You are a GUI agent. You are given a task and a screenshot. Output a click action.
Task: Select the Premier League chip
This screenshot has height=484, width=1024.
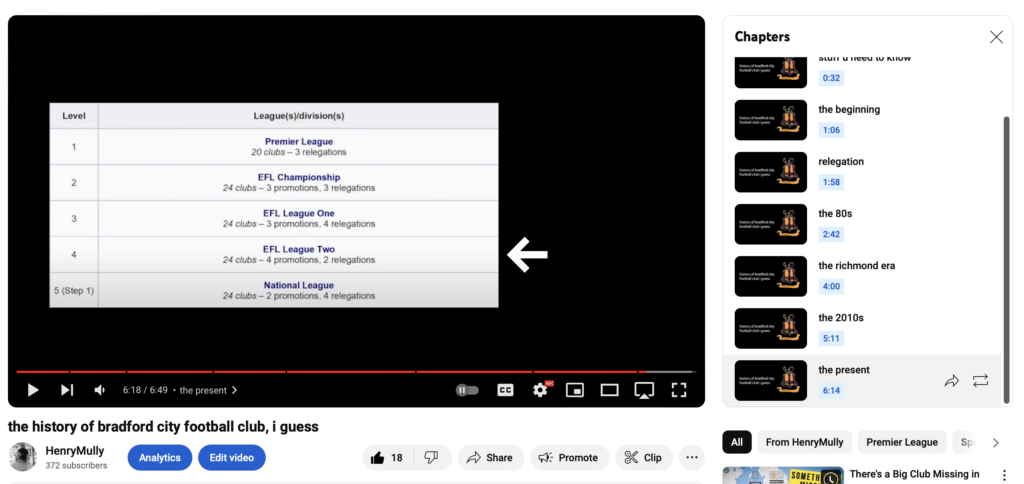click(902, 442)
